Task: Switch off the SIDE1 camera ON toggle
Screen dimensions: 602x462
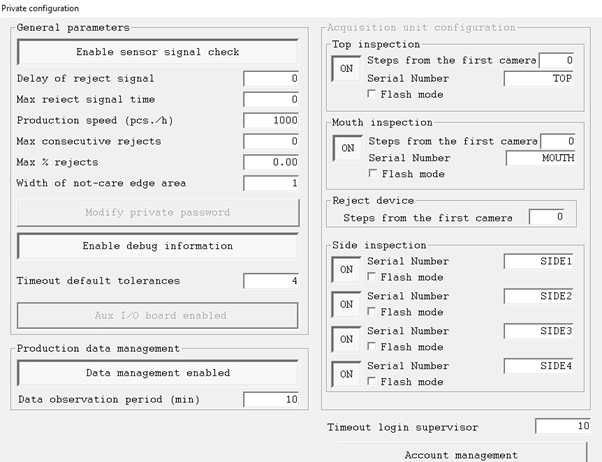Action: [347, 269]
